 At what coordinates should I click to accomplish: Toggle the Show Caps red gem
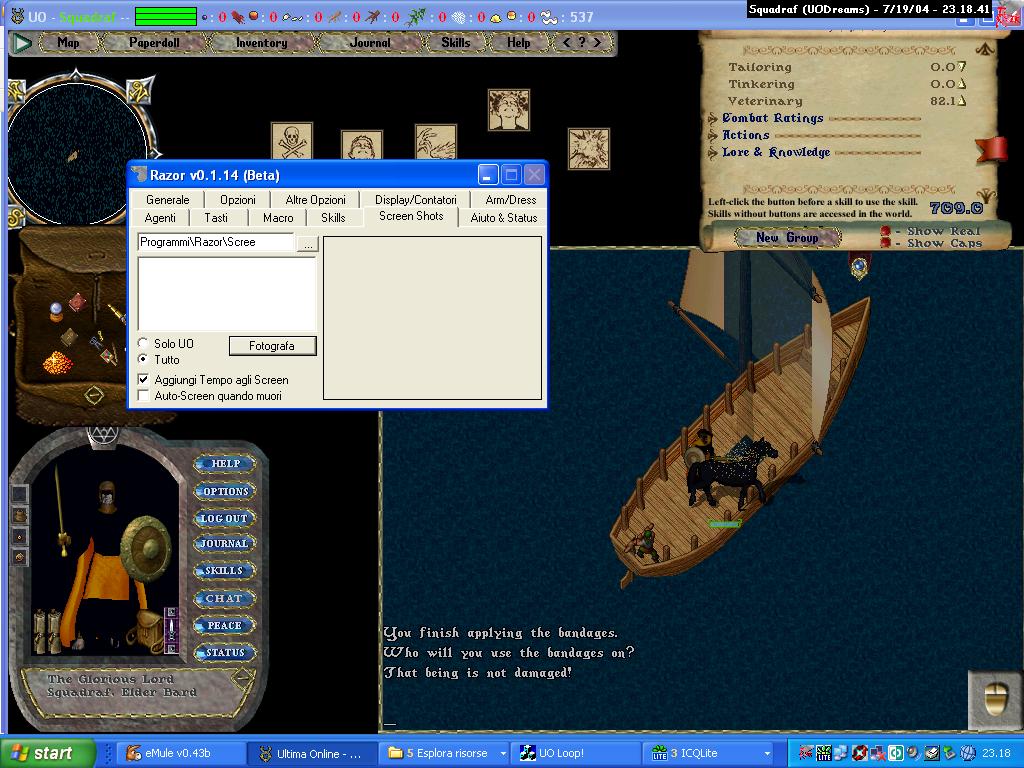tap(886, 243)
